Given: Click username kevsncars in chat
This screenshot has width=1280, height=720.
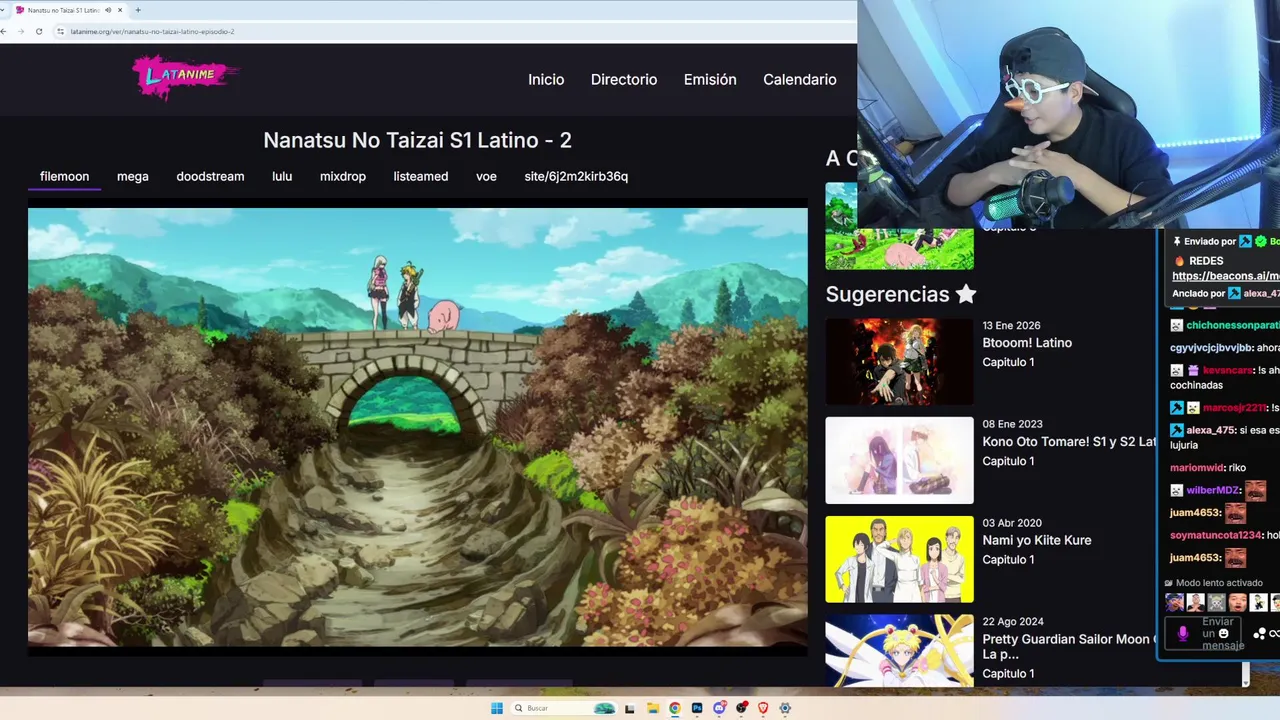Looking at the screenshot, I should (1227, 370).
